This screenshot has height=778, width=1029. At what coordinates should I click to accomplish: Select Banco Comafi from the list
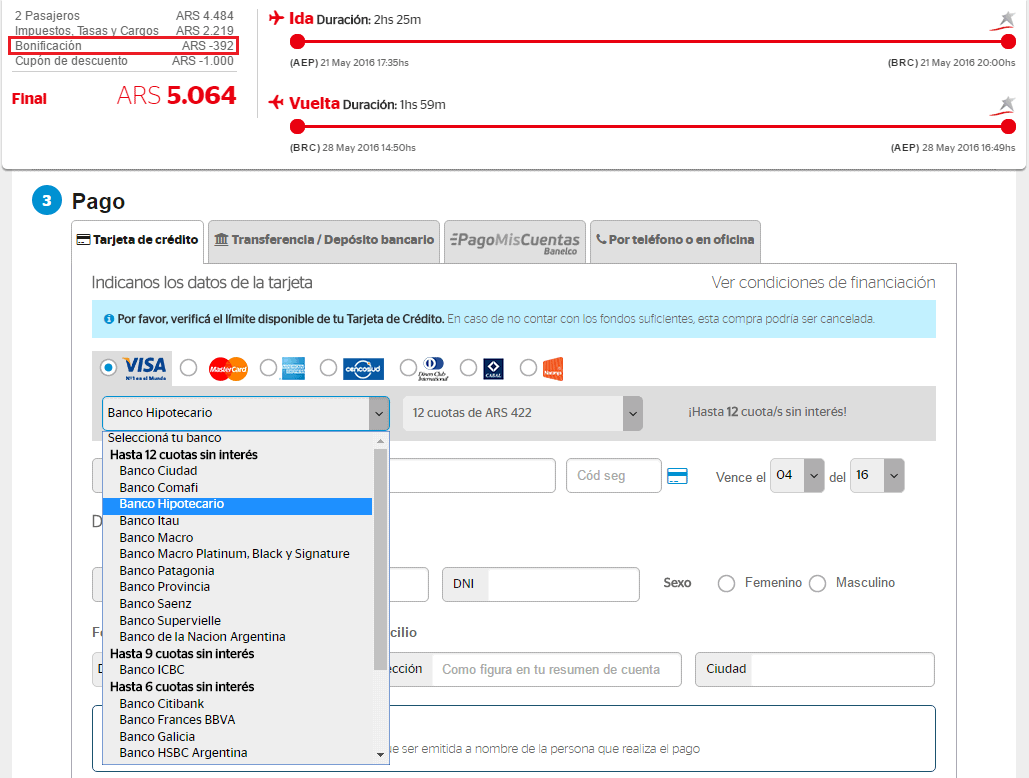click(238, 487)
